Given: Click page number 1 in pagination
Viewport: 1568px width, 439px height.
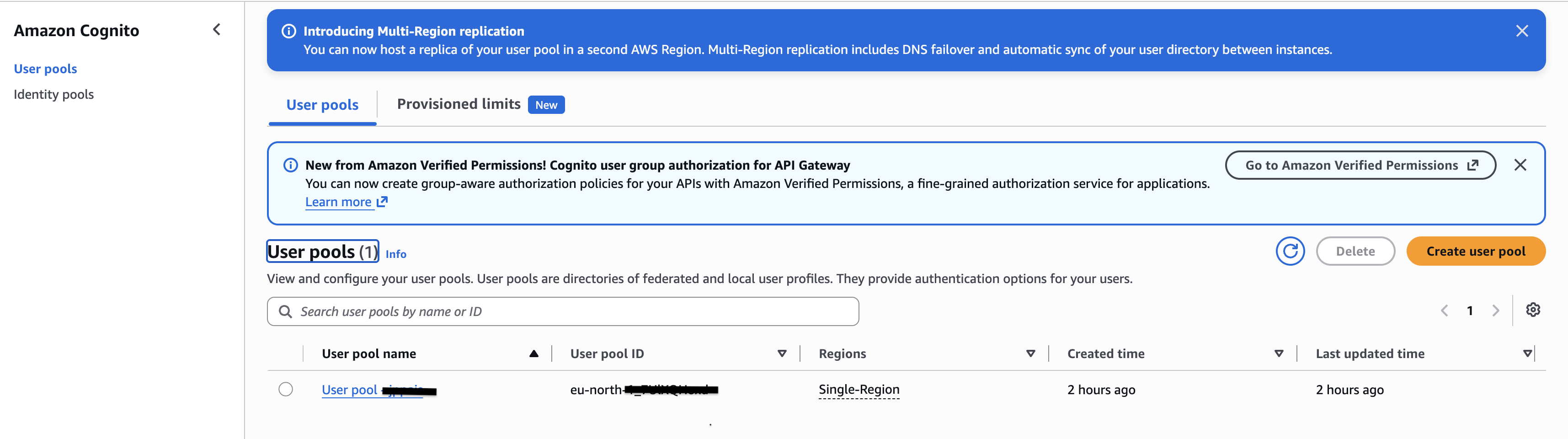Looking at the screenshot, I should pos(1470,311).
